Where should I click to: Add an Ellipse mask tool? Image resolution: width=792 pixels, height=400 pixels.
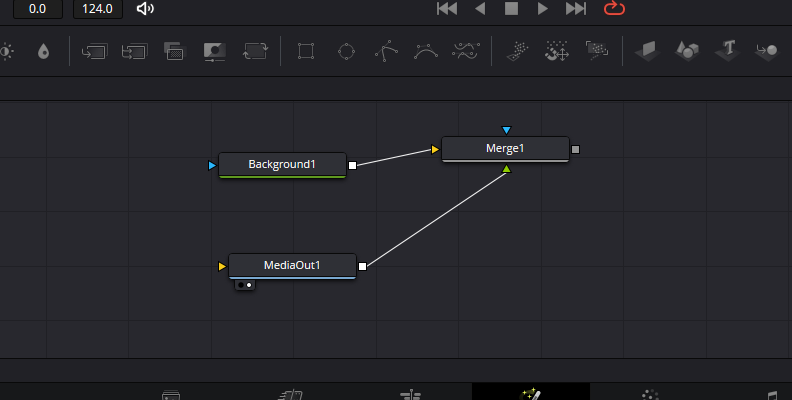click(x=346, y=50)
